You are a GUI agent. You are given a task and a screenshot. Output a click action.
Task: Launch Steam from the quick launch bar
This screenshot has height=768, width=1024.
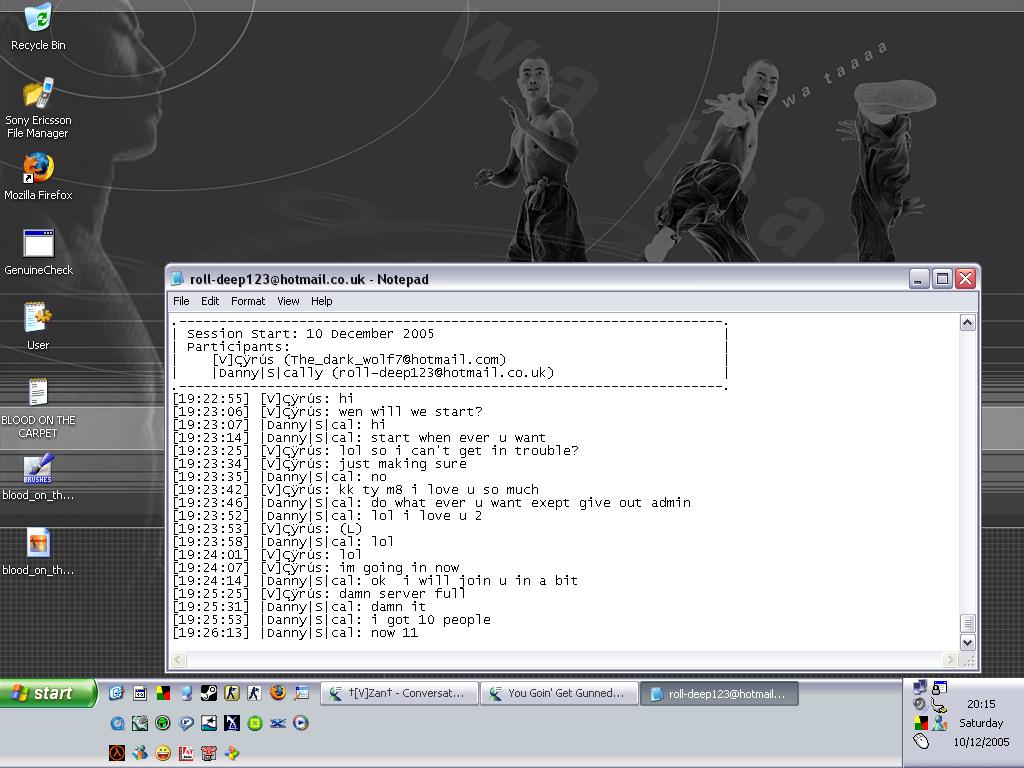[x=209, y=693]
